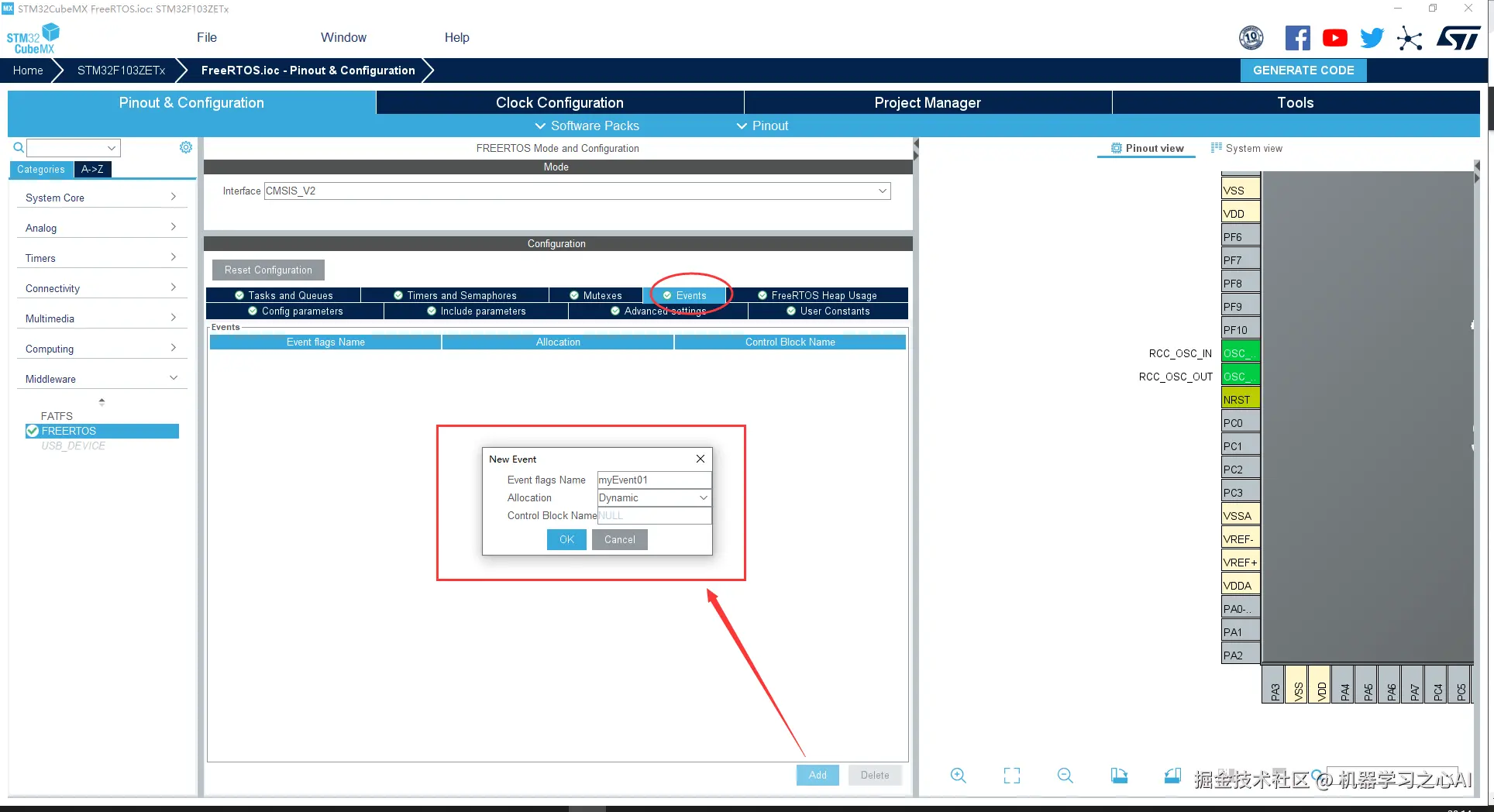Open the Allocation dropdown in New Event dialog
This screenshot has height=812, width=1494.
tap(654, 497)
